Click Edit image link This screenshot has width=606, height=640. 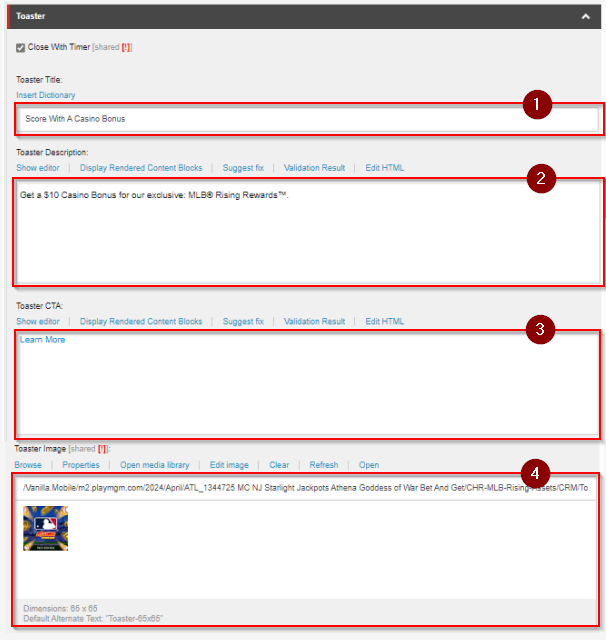pos(229,465)
